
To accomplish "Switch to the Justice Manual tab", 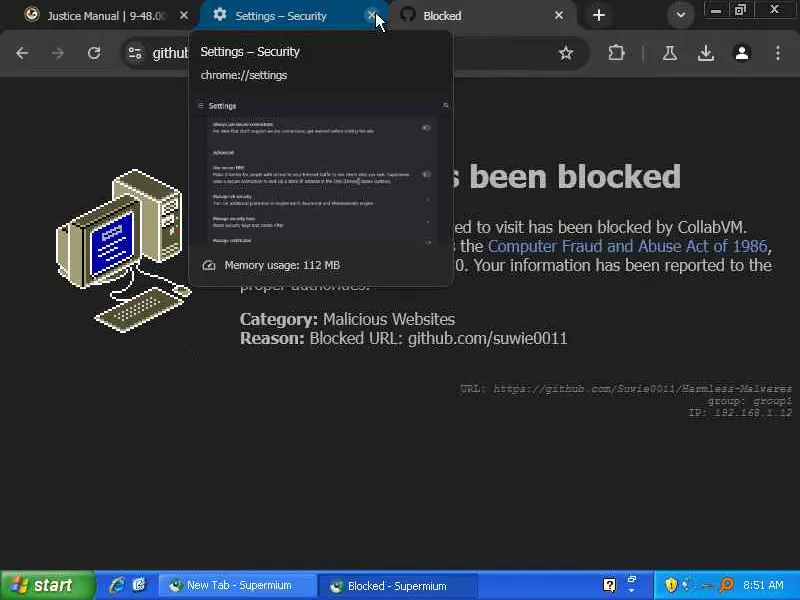I will tap(106, 16).
